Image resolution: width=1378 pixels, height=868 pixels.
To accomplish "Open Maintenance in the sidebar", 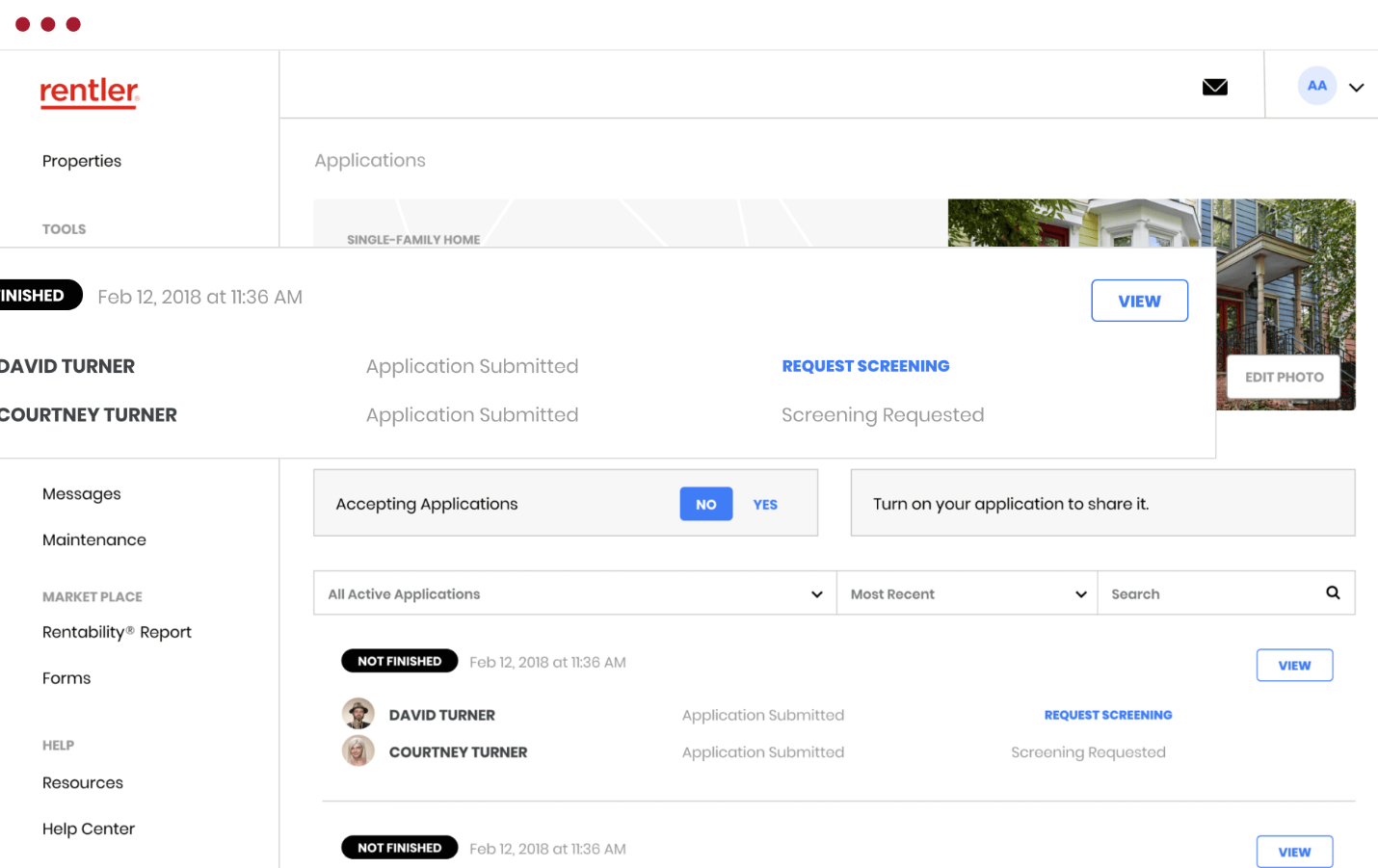I will [94, 540].
